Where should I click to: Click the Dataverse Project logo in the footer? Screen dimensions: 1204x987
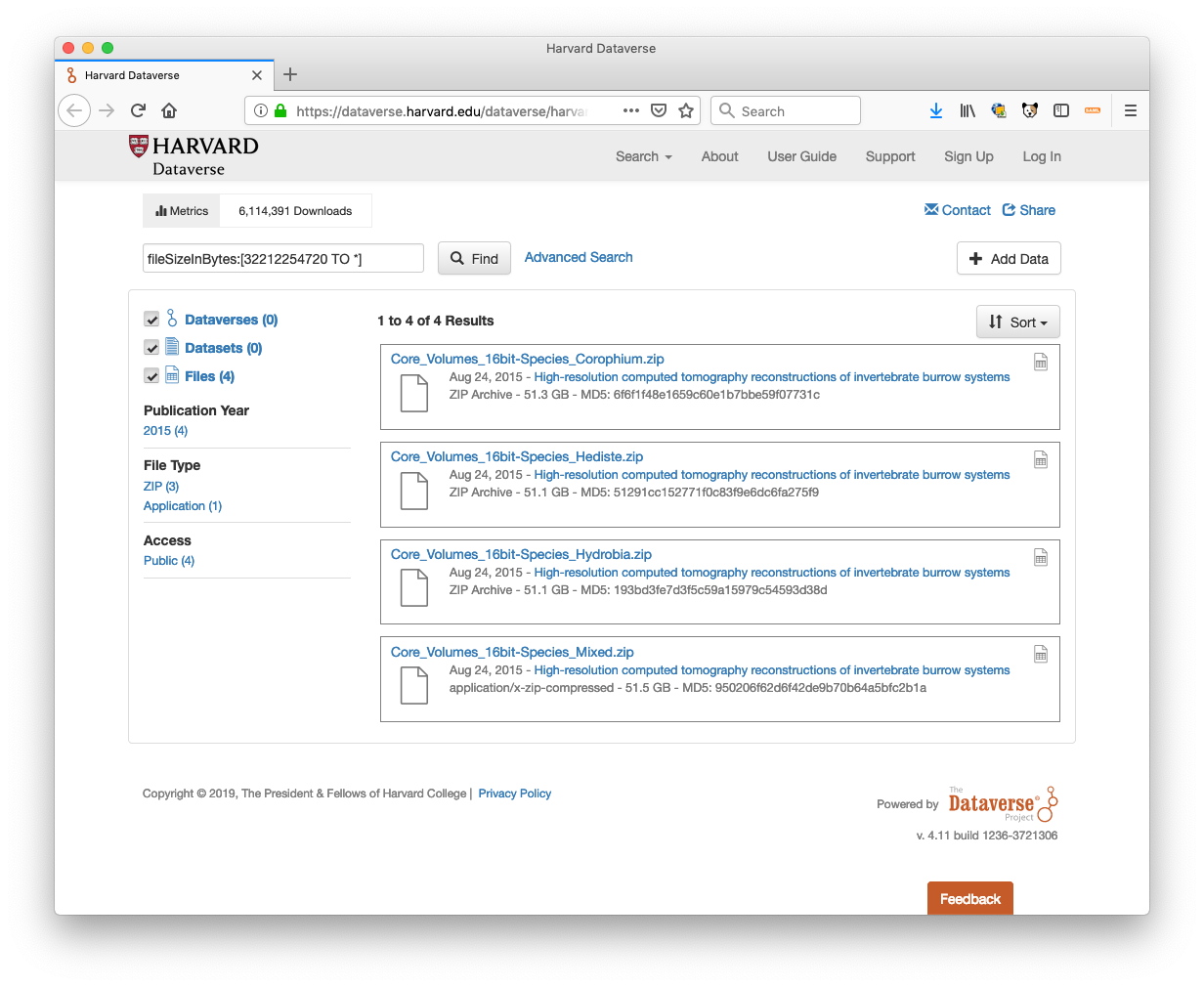click(1003, 803)
